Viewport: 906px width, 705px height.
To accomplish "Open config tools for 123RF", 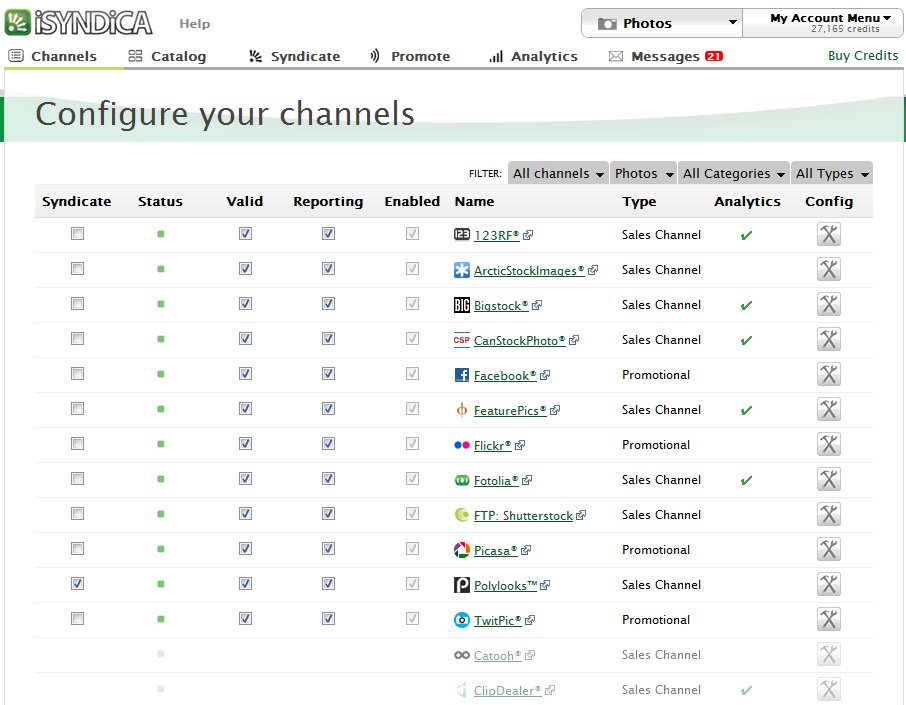I will point(829,235).
